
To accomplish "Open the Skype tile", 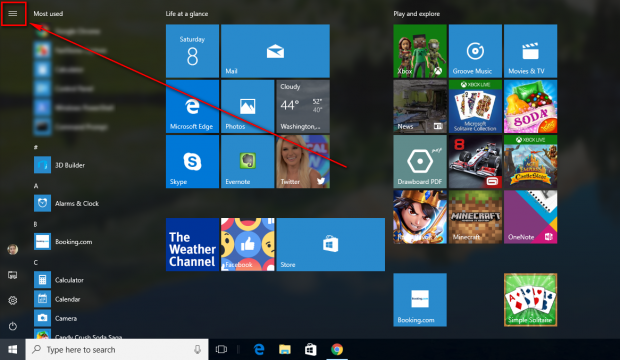I will point(192,161).
